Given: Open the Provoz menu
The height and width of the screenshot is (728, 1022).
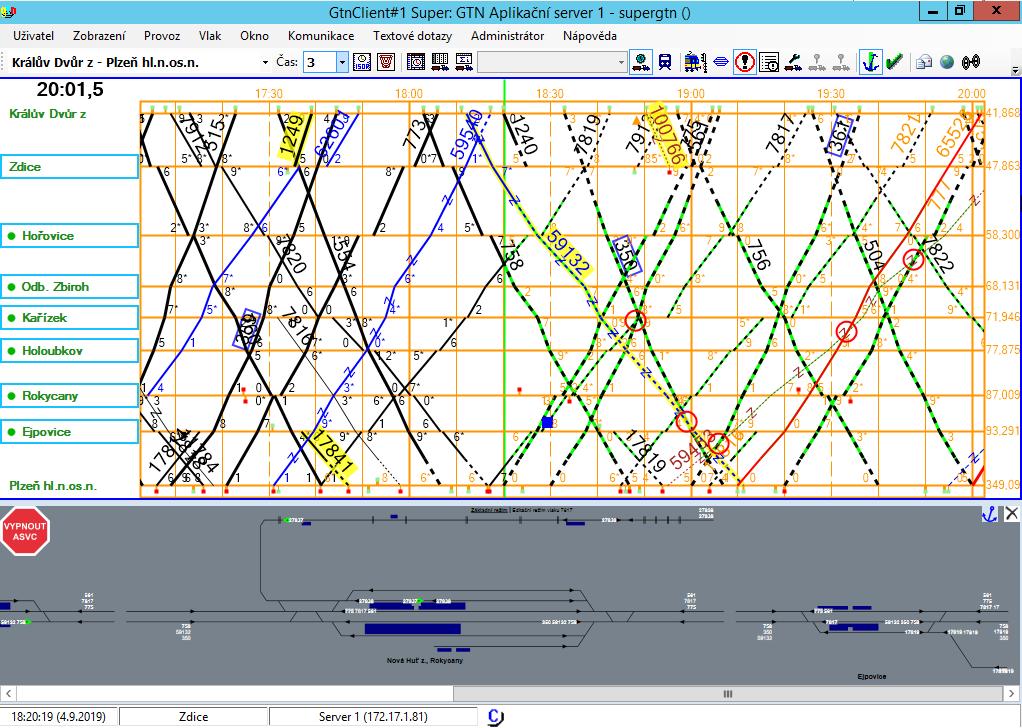Looking at the screenshot, I should 162,36.
